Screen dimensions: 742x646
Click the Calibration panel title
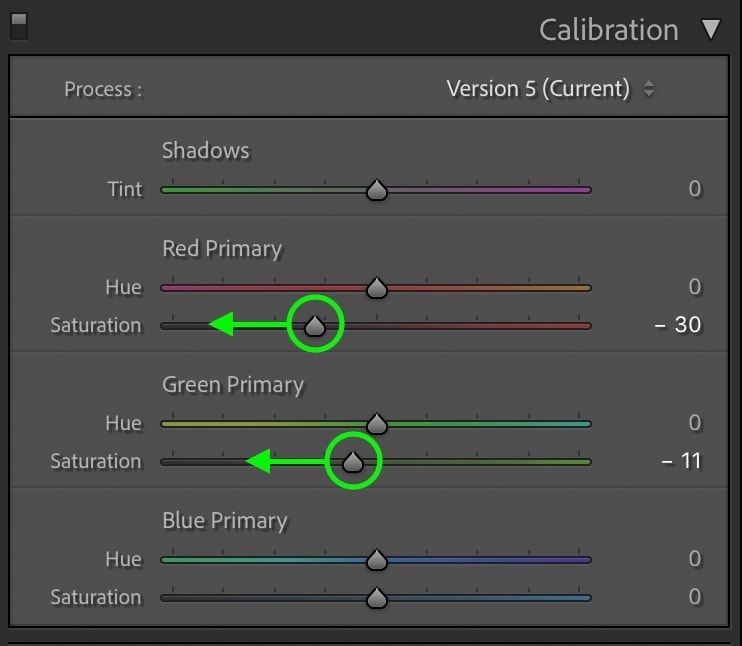(x=609, y=30)
